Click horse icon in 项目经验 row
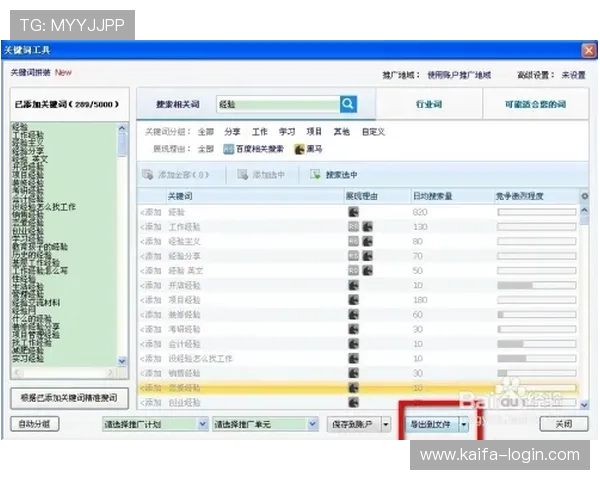 pyautogui.click(x=354, y=300)
